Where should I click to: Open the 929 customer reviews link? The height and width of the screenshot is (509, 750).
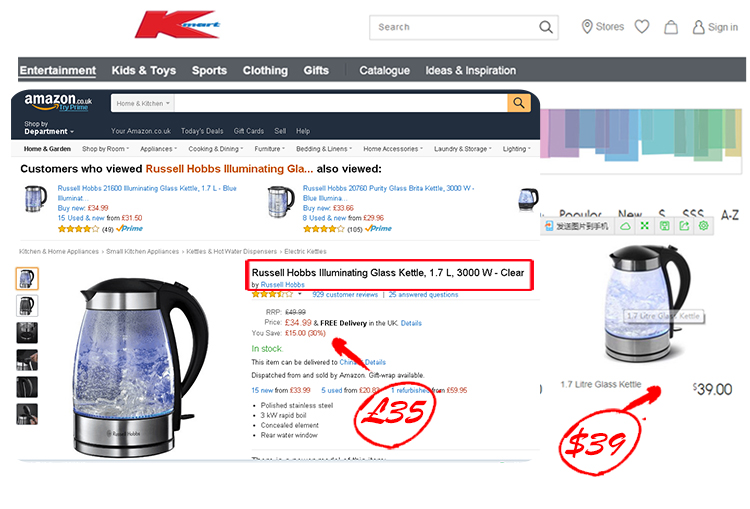345,295
